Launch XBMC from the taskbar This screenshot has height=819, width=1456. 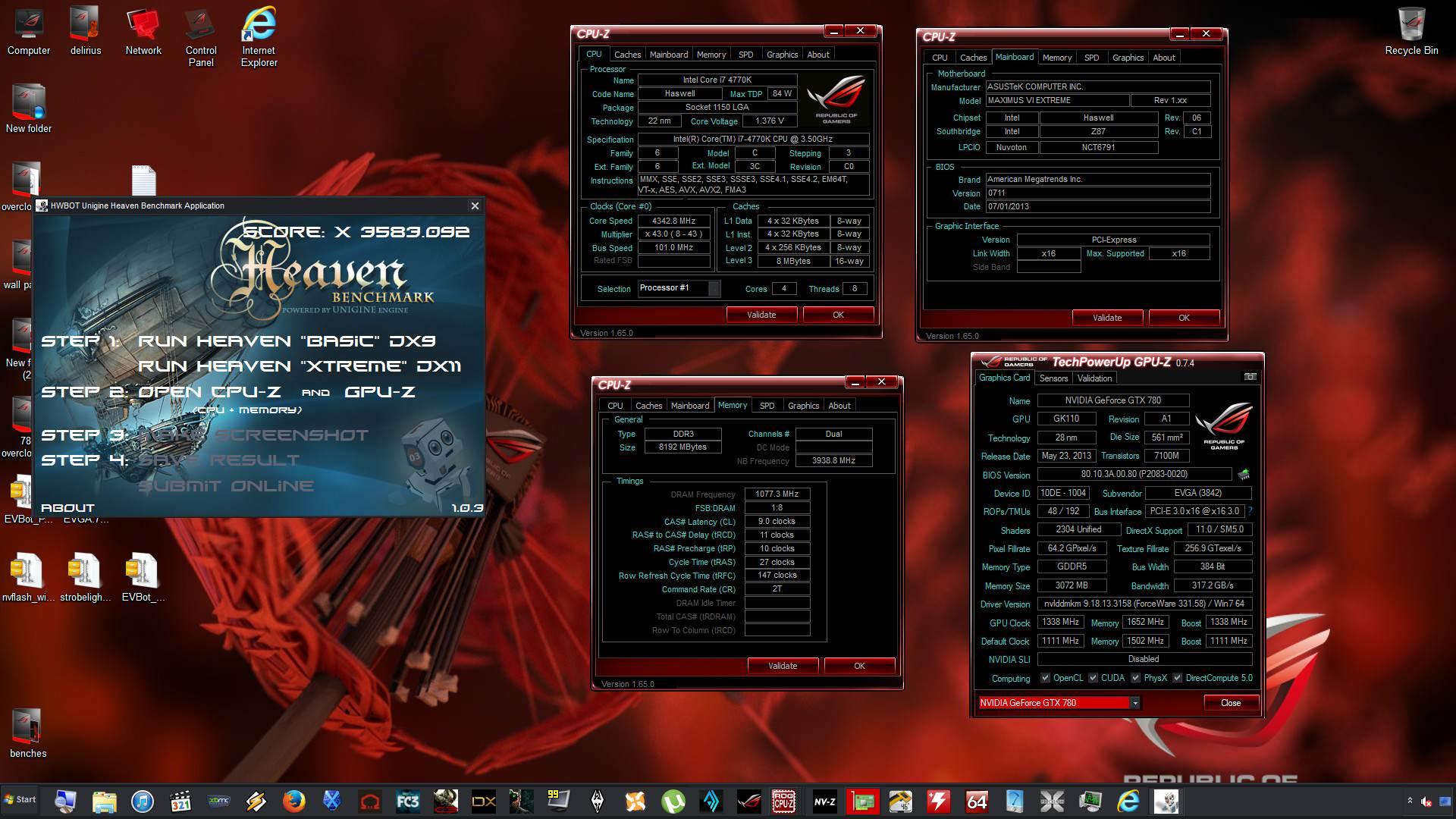(218, 802)
